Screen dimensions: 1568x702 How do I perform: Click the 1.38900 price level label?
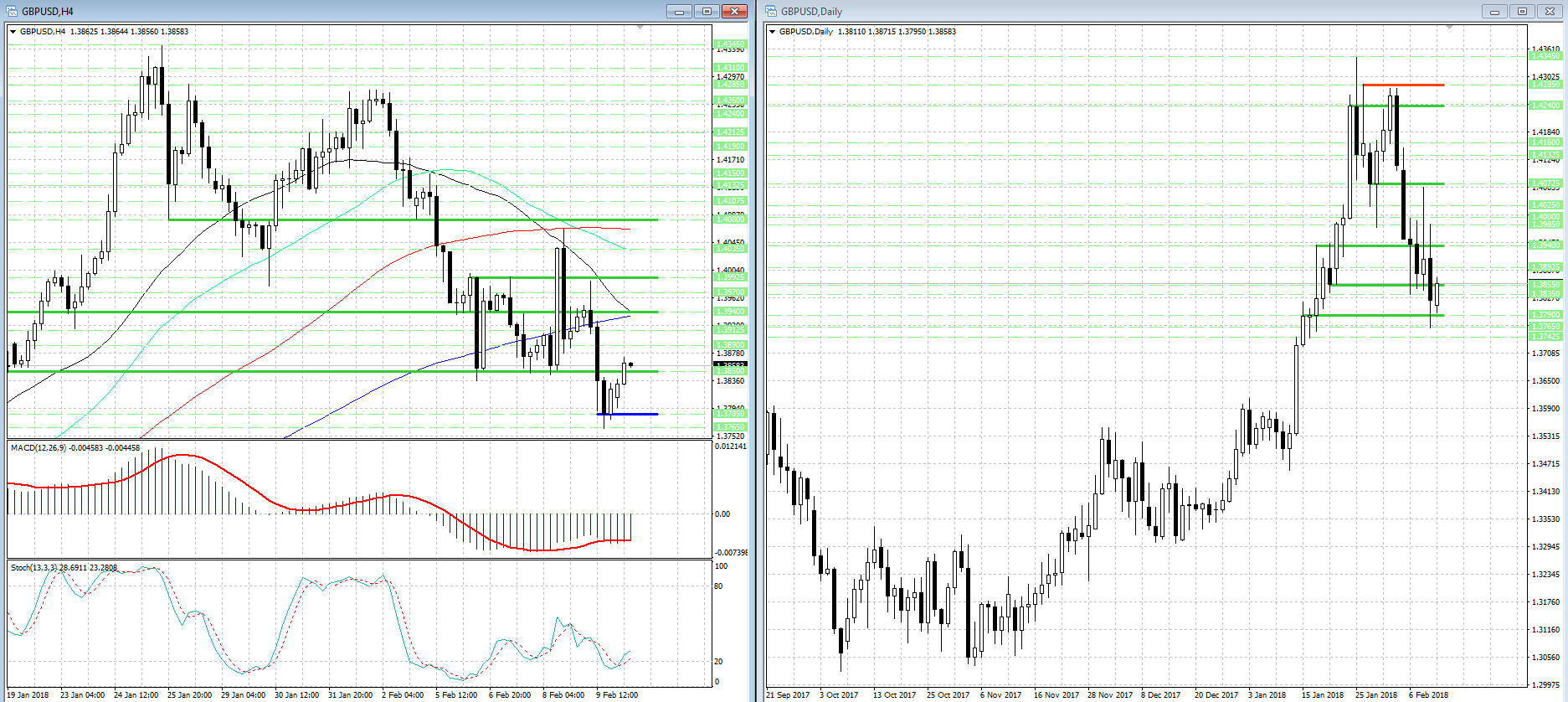(x=730, y=345)
